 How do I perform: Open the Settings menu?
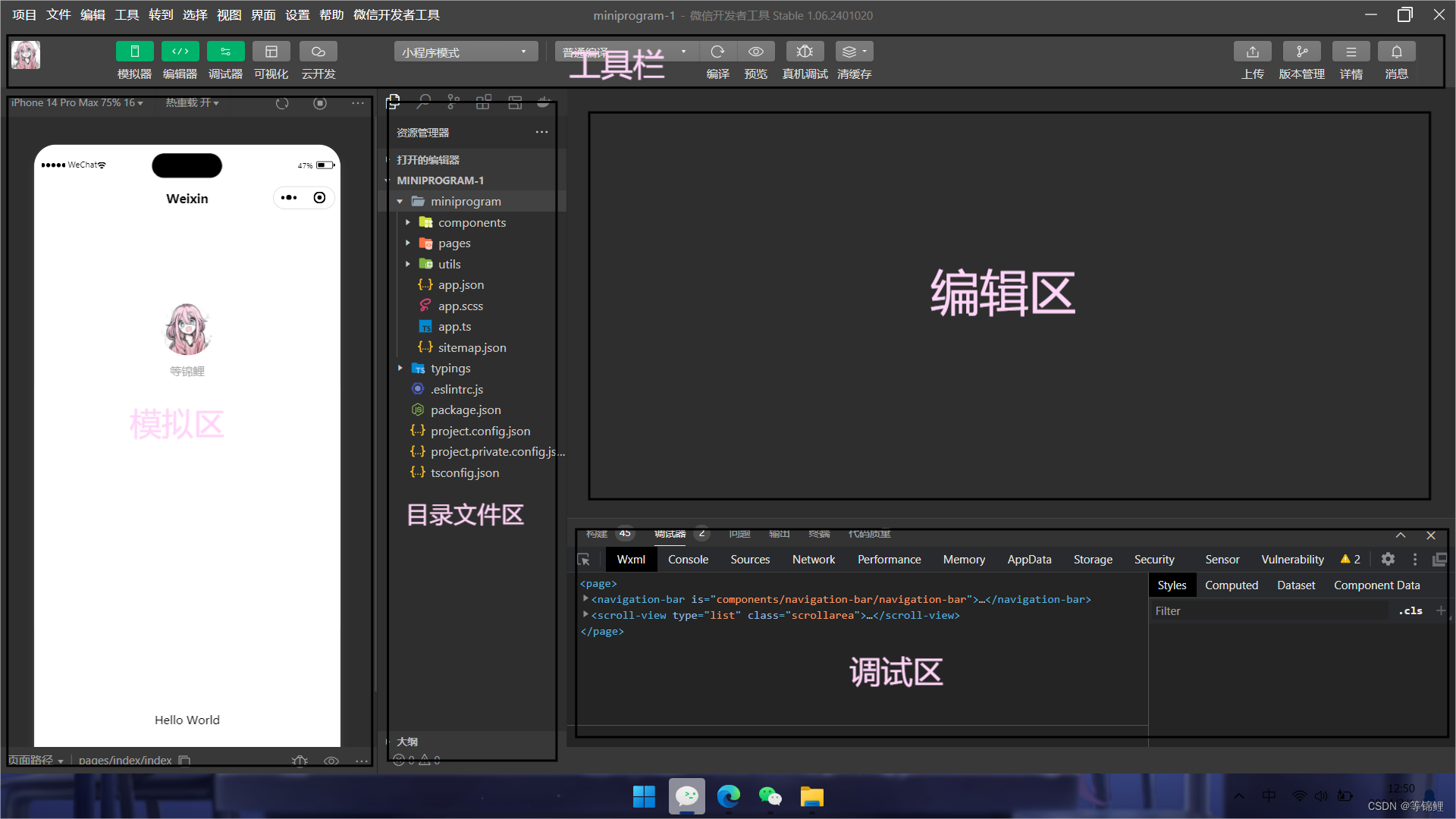(x=297, y=15)
